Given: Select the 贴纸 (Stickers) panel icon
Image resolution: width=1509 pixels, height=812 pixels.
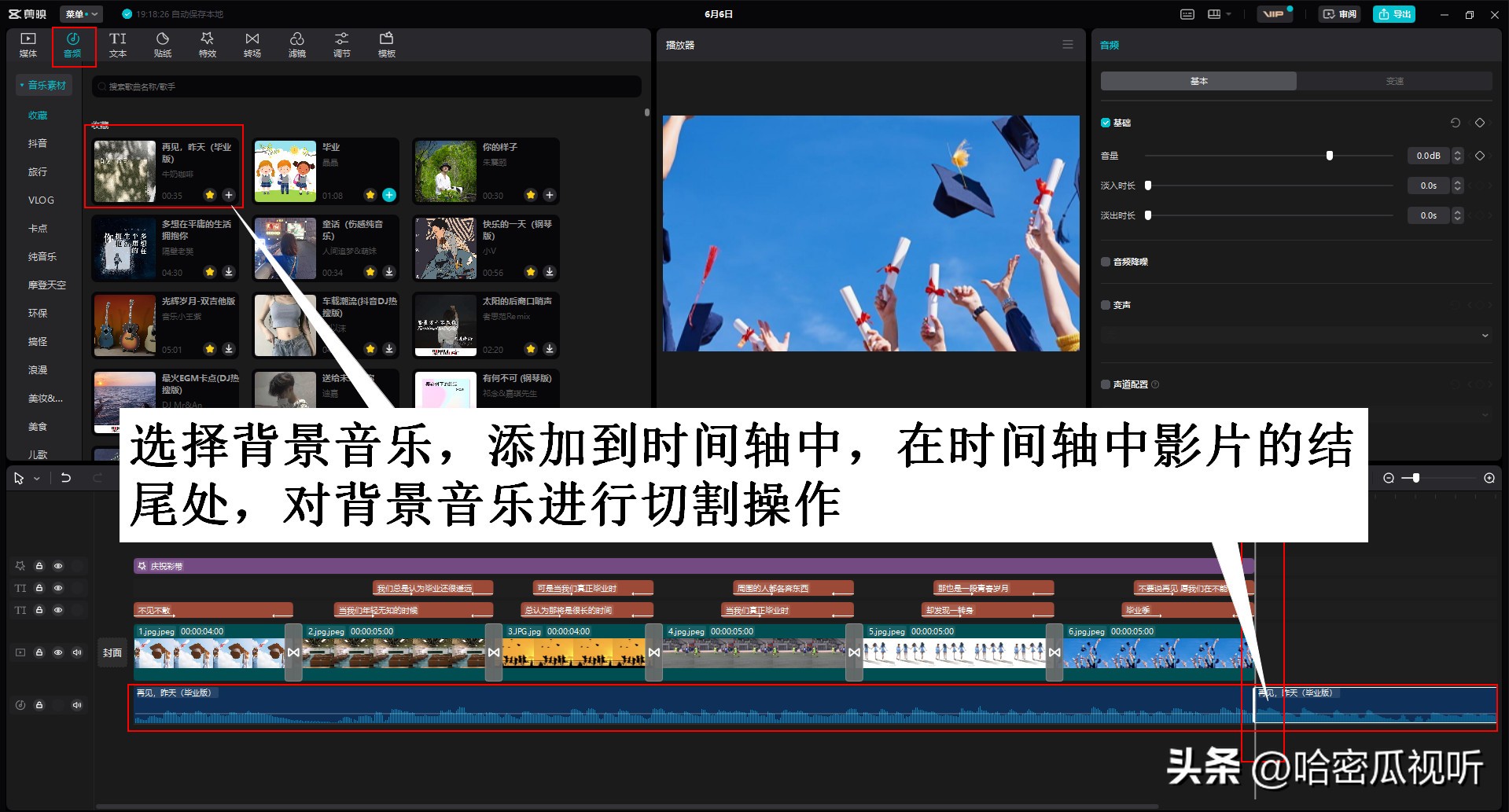Looking at the screenshot, I should (x=162, y=43).
